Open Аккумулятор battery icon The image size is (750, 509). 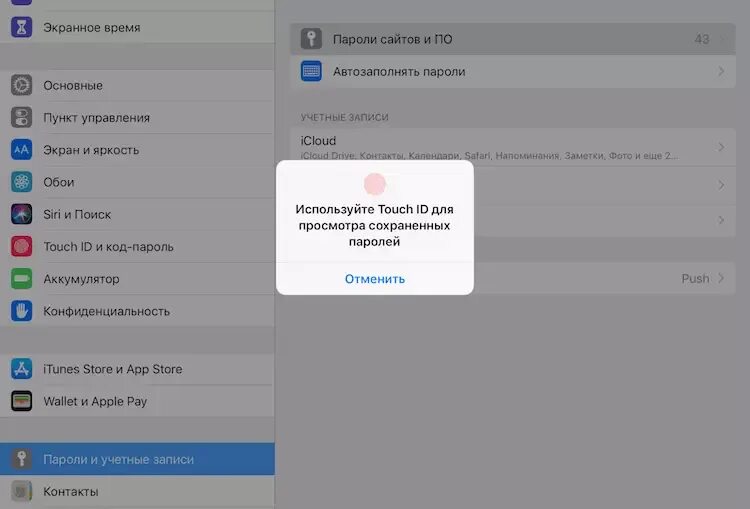pyautogui.click(x=22, y=278)
